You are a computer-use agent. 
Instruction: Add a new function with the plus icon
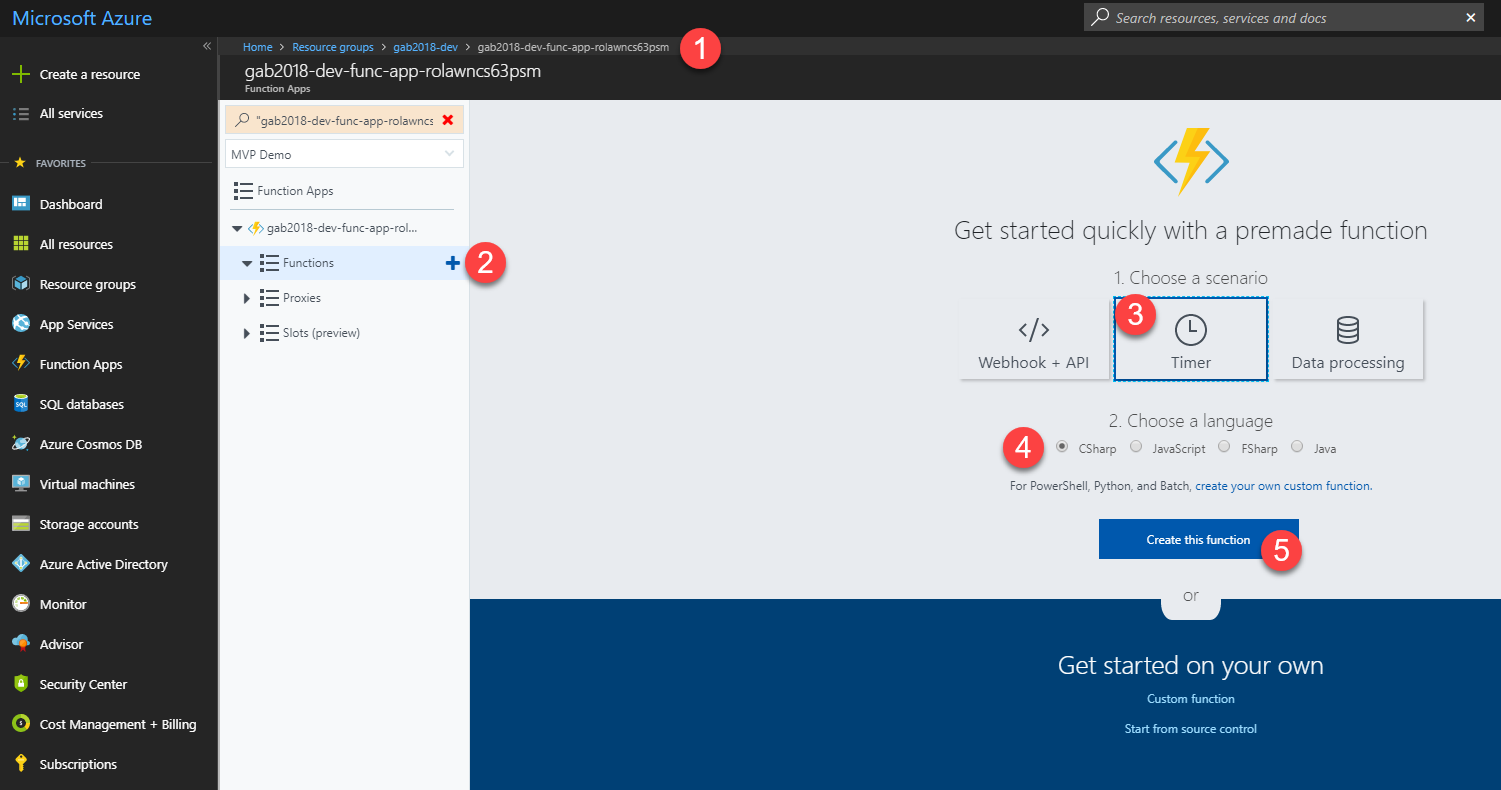click(x=453, y=263)
